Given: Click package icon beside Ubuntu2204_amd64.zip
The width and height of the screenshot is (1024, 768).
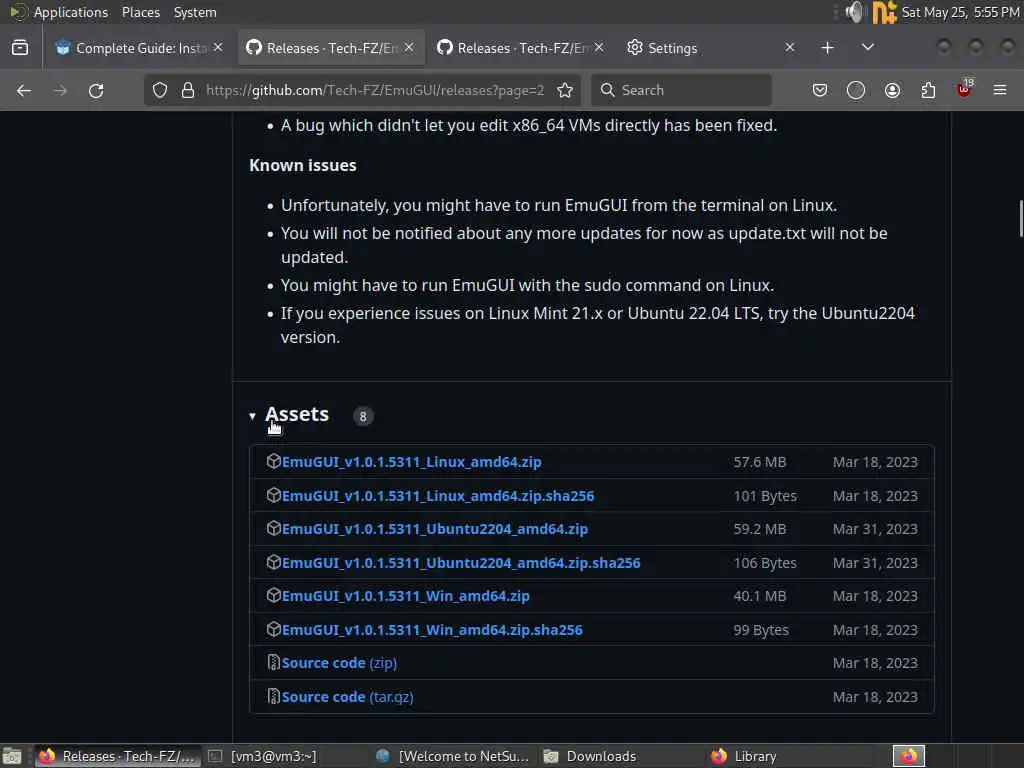Looking at the screenshot, I should click(x=274, y=528).
